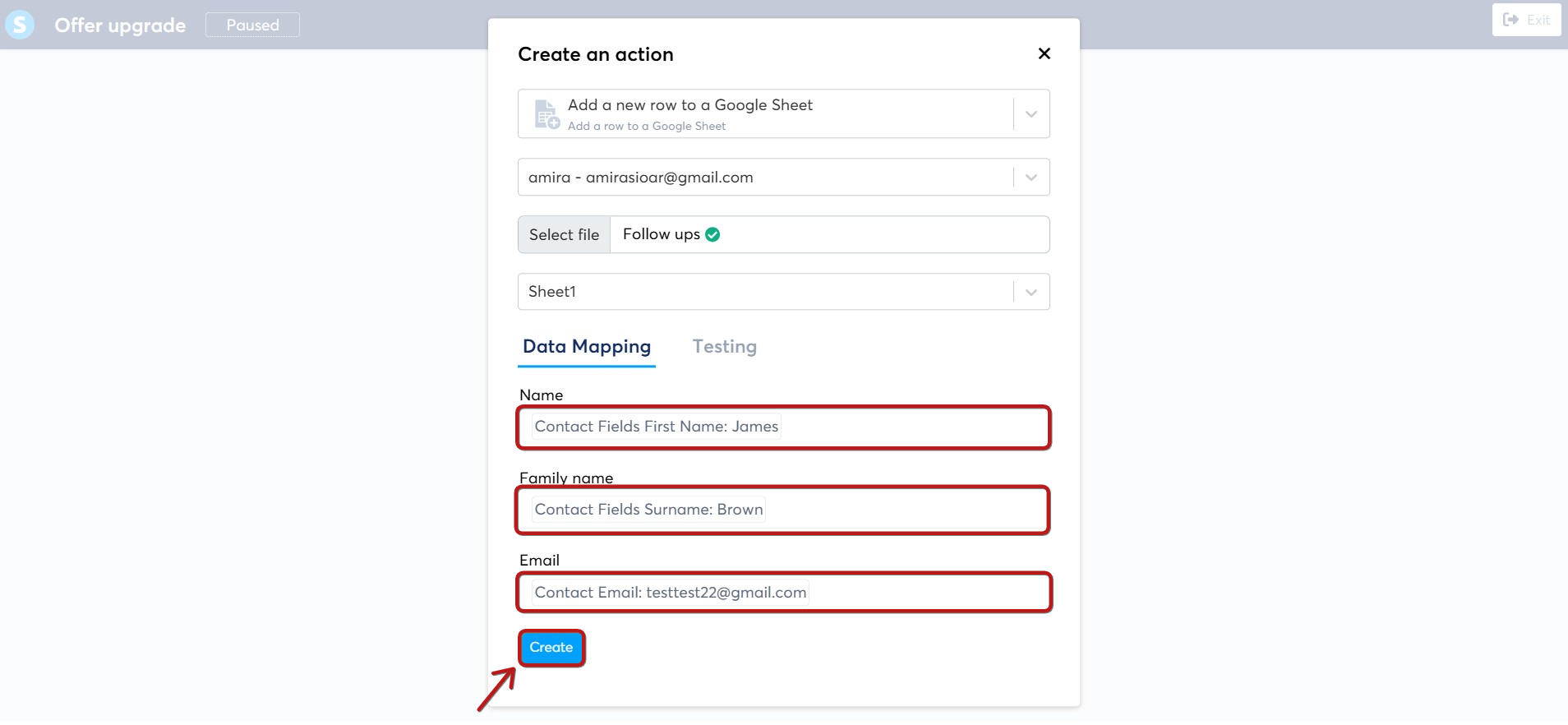Screen dimensions: 1568x725
Task: Click the Email mapping input field
Action: 784,593
